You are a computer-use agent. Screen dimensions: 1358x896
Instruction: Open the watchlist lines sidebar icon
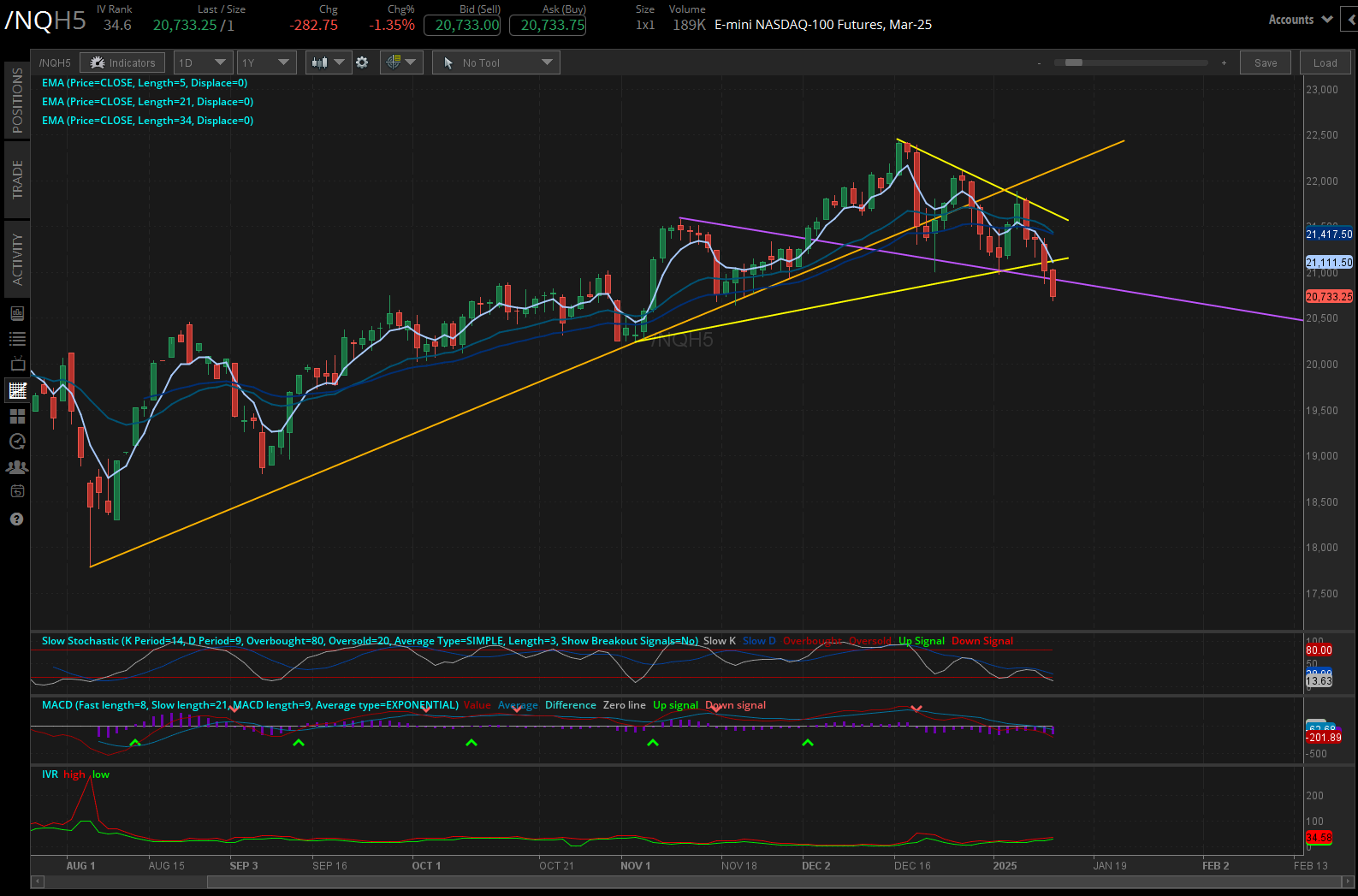click(x=17, y=339)
